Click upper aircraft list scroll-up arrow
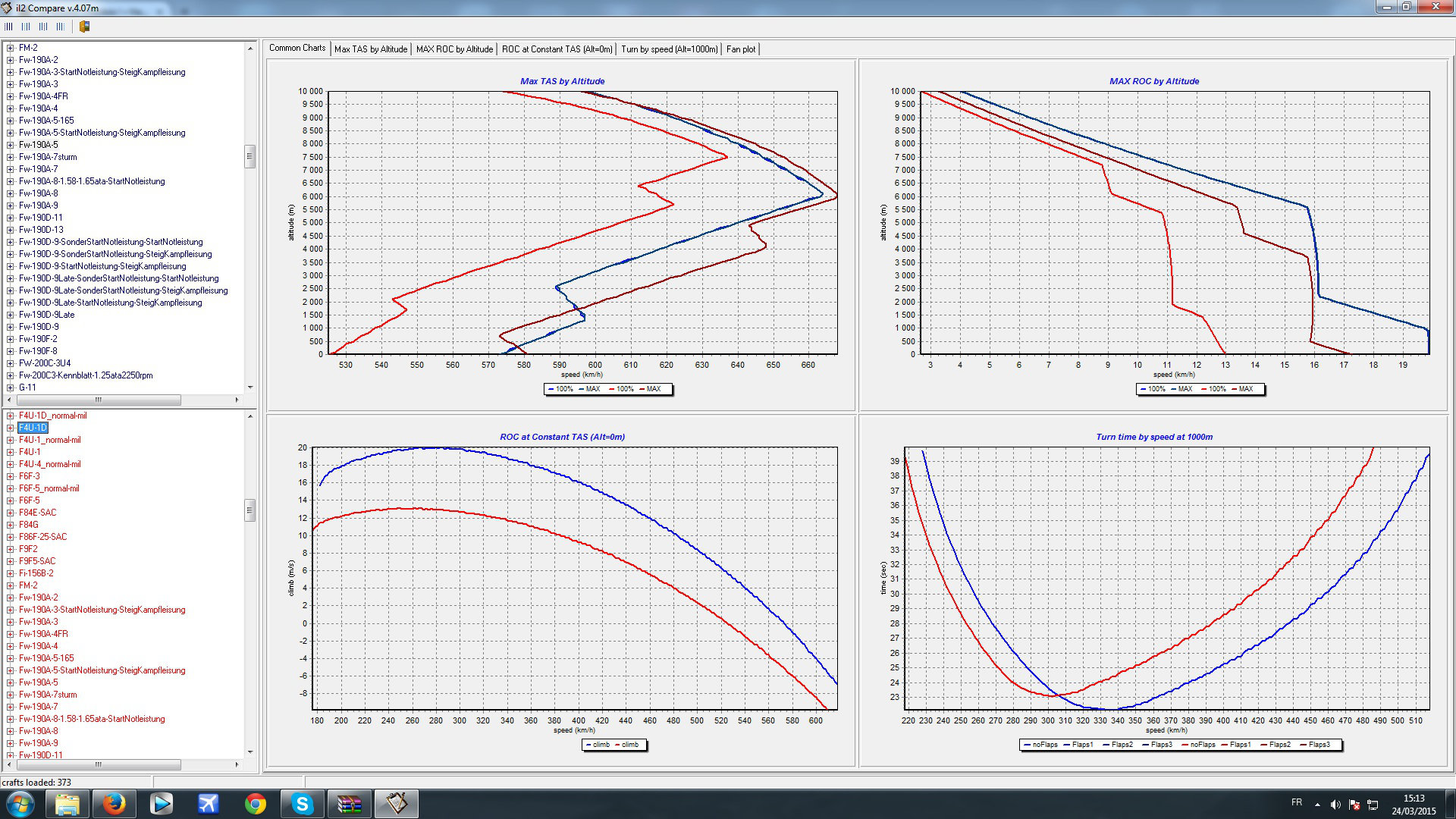 tap(250, 48)
